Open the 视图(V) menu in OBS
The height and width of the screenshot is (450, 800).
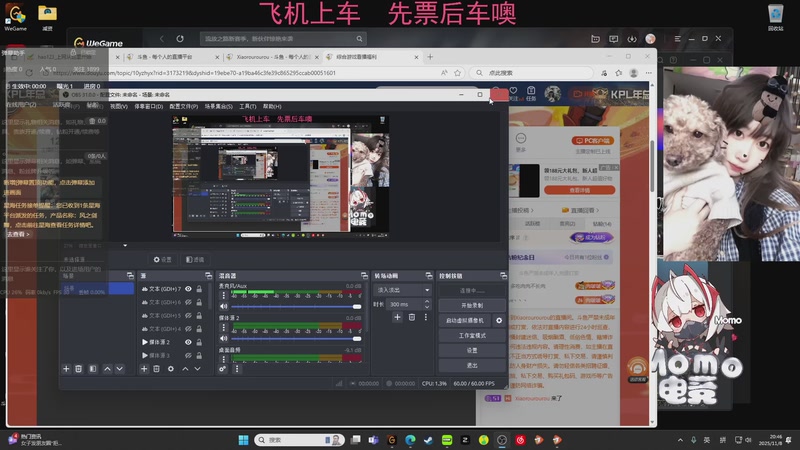click(118, 106)
